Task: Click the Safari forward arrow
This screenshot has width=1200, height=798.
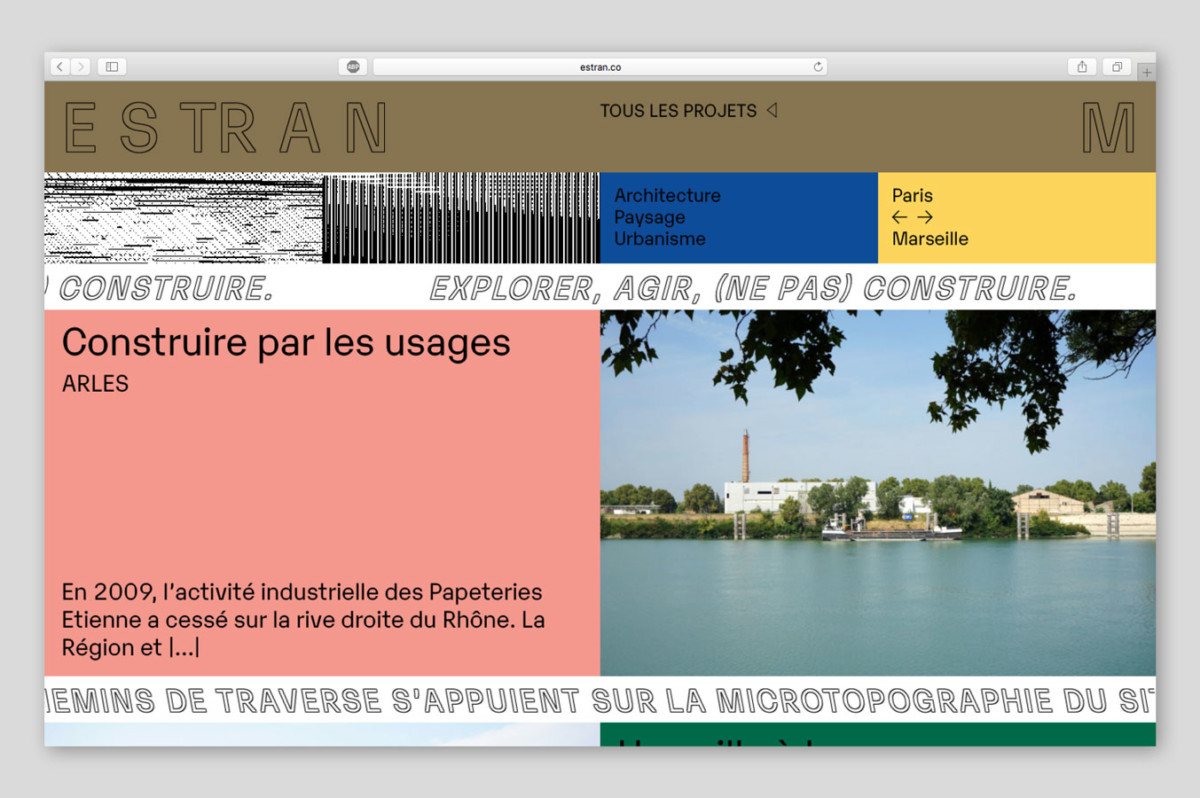Action: click(x=80, y=67)
